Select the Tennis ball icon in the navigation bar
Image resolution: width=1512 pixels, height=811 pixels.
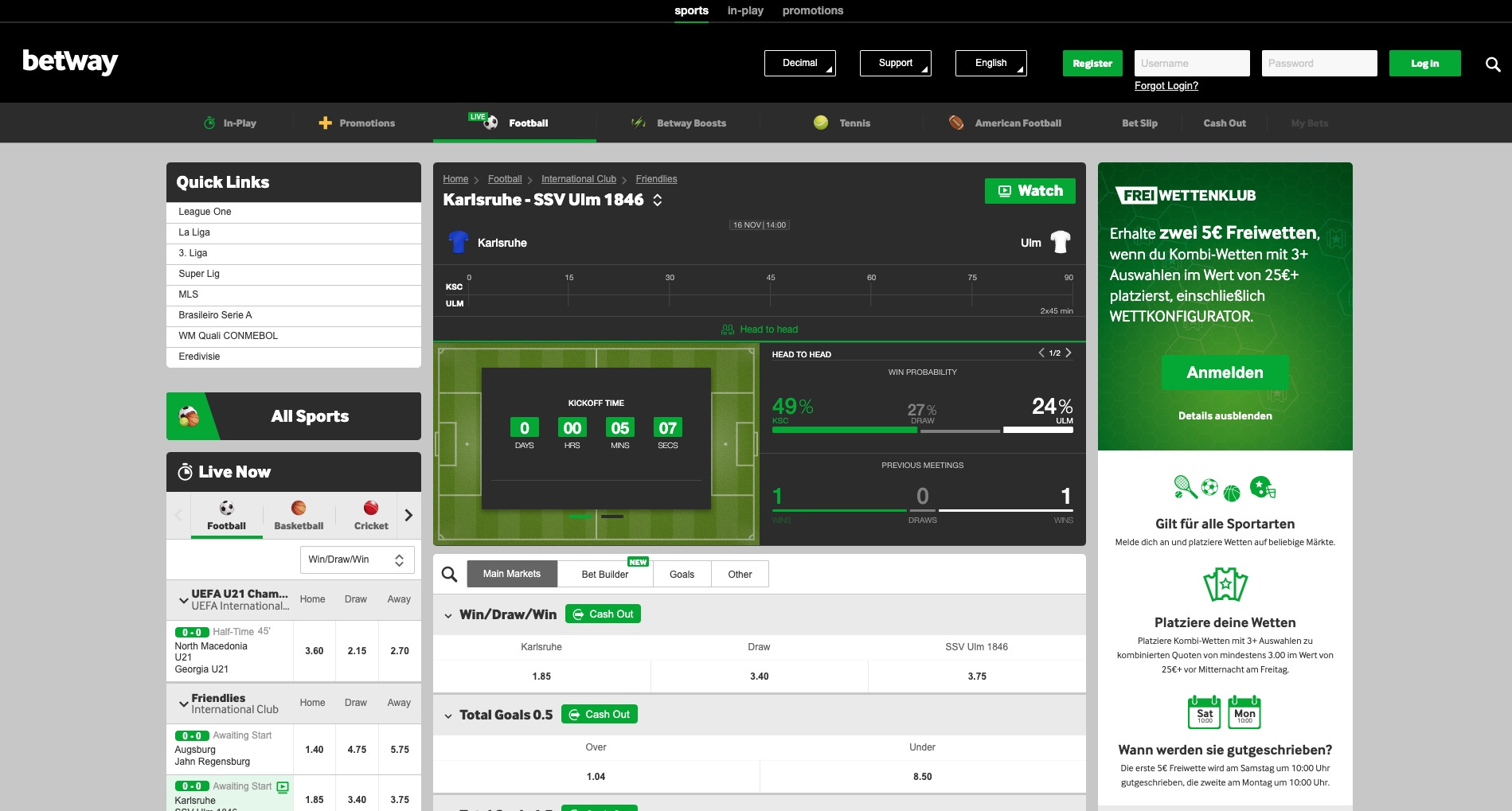pos(820,123)
